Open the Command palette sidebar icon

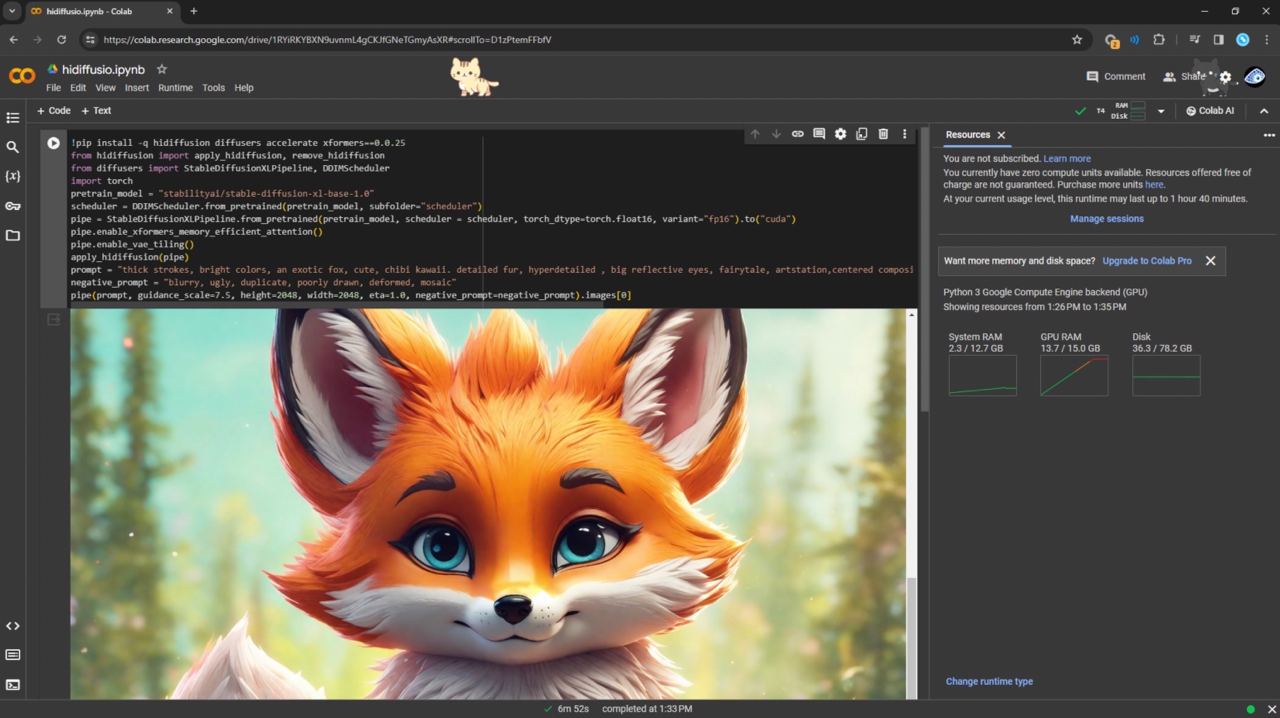pyautogui.click(x=13, y=655)
